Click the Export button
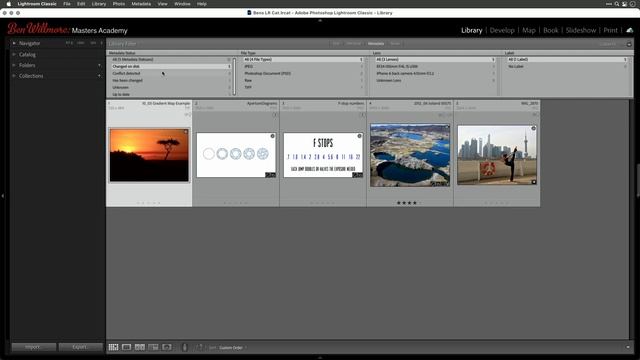The image size is (640, 360). tap(80, 347)
